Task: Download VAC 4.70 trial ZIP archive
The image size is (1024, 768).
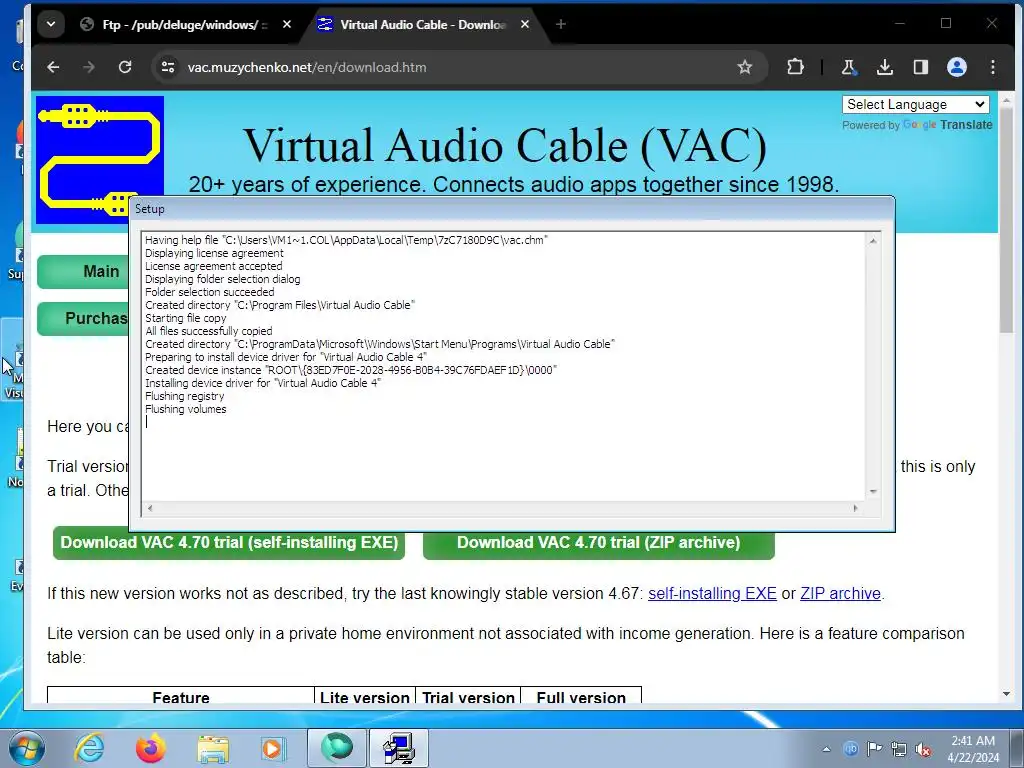Action: point(599,543)
